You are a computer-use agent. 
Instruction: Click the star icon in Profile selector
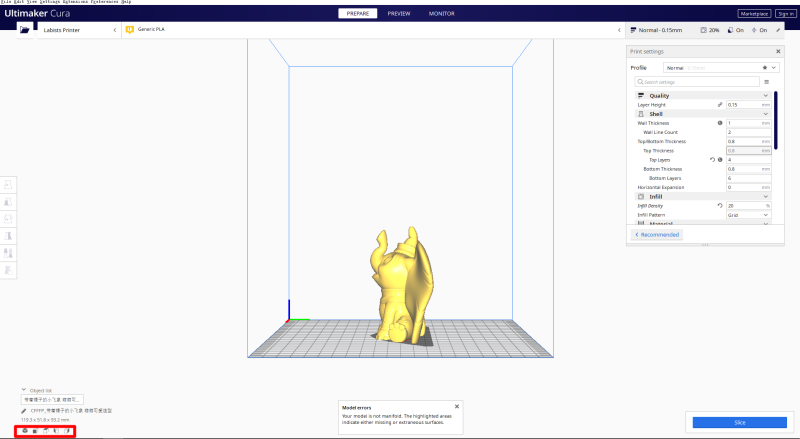click(765, 67)
